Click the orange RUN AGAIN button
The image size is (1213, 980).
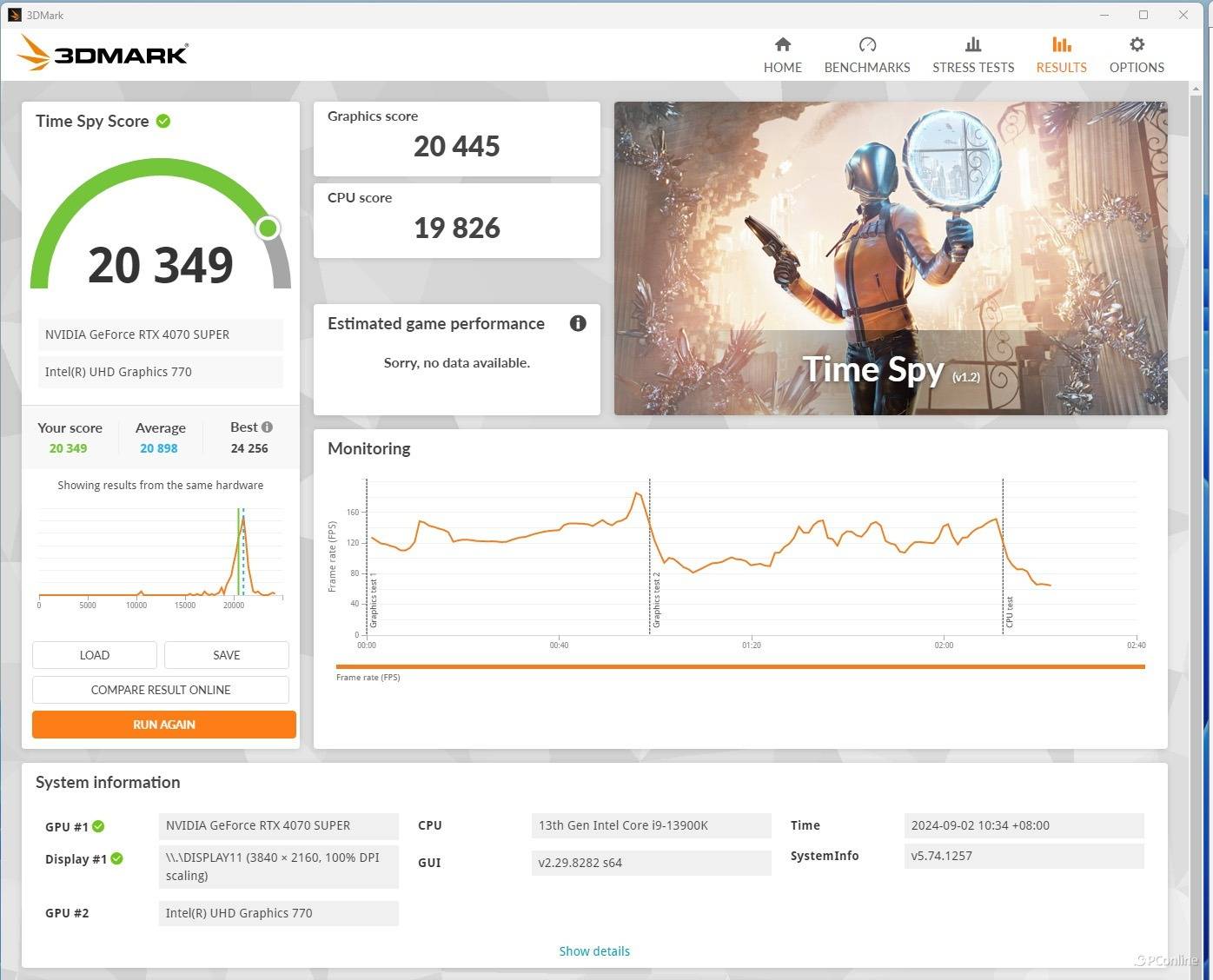164,725
